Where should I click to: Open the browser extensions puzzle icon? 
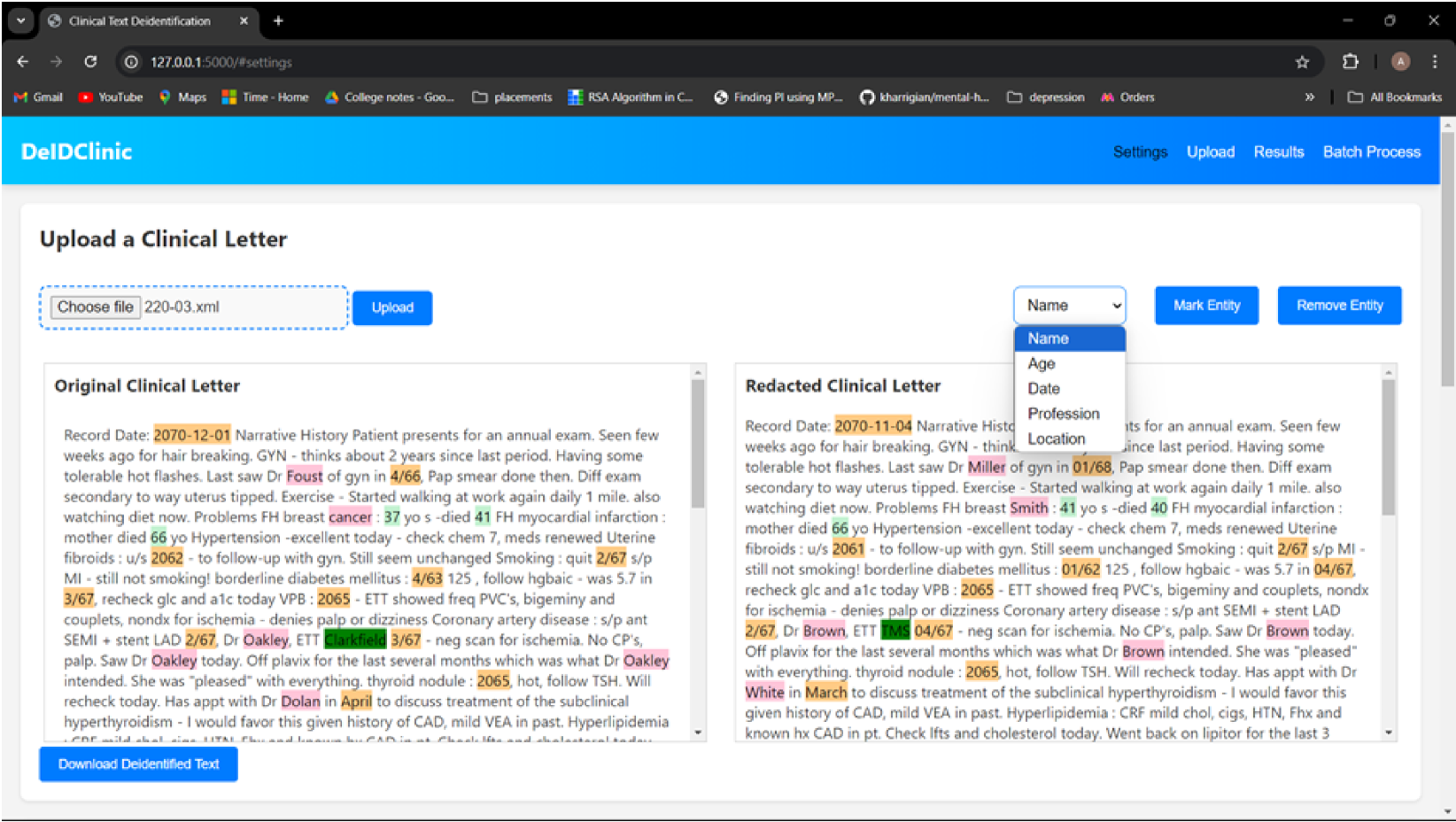1350,62
